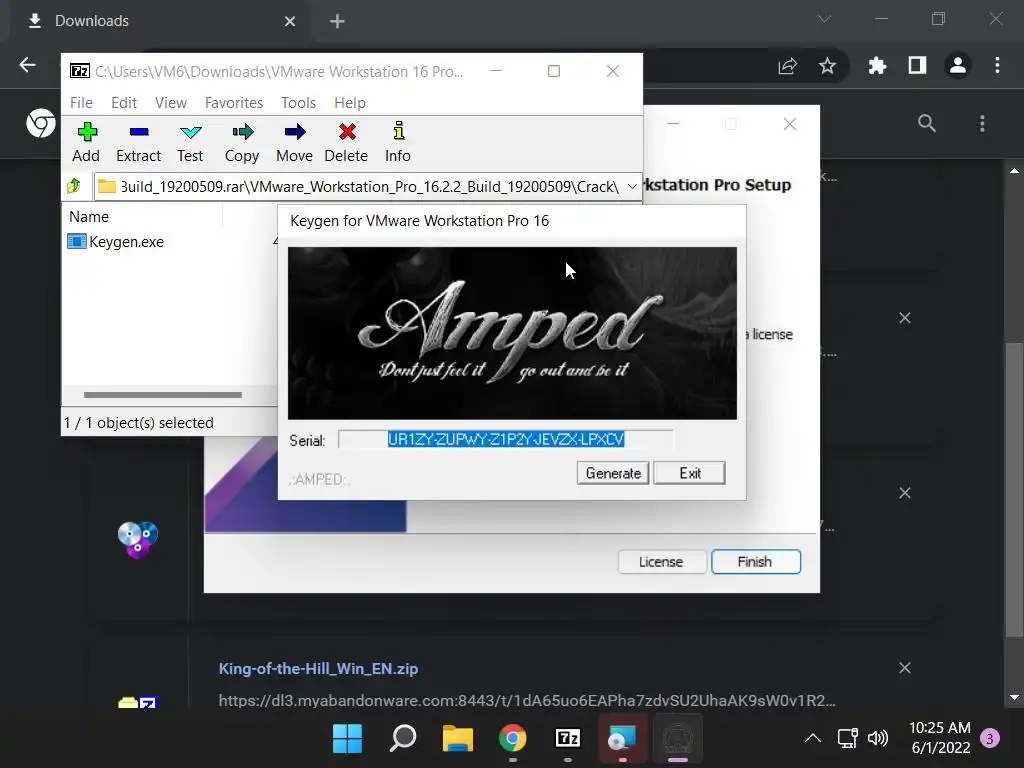The image size is (1024, 768).
Task: Switch to Chrome from taskbar
Action: click(x=513, y=739)
